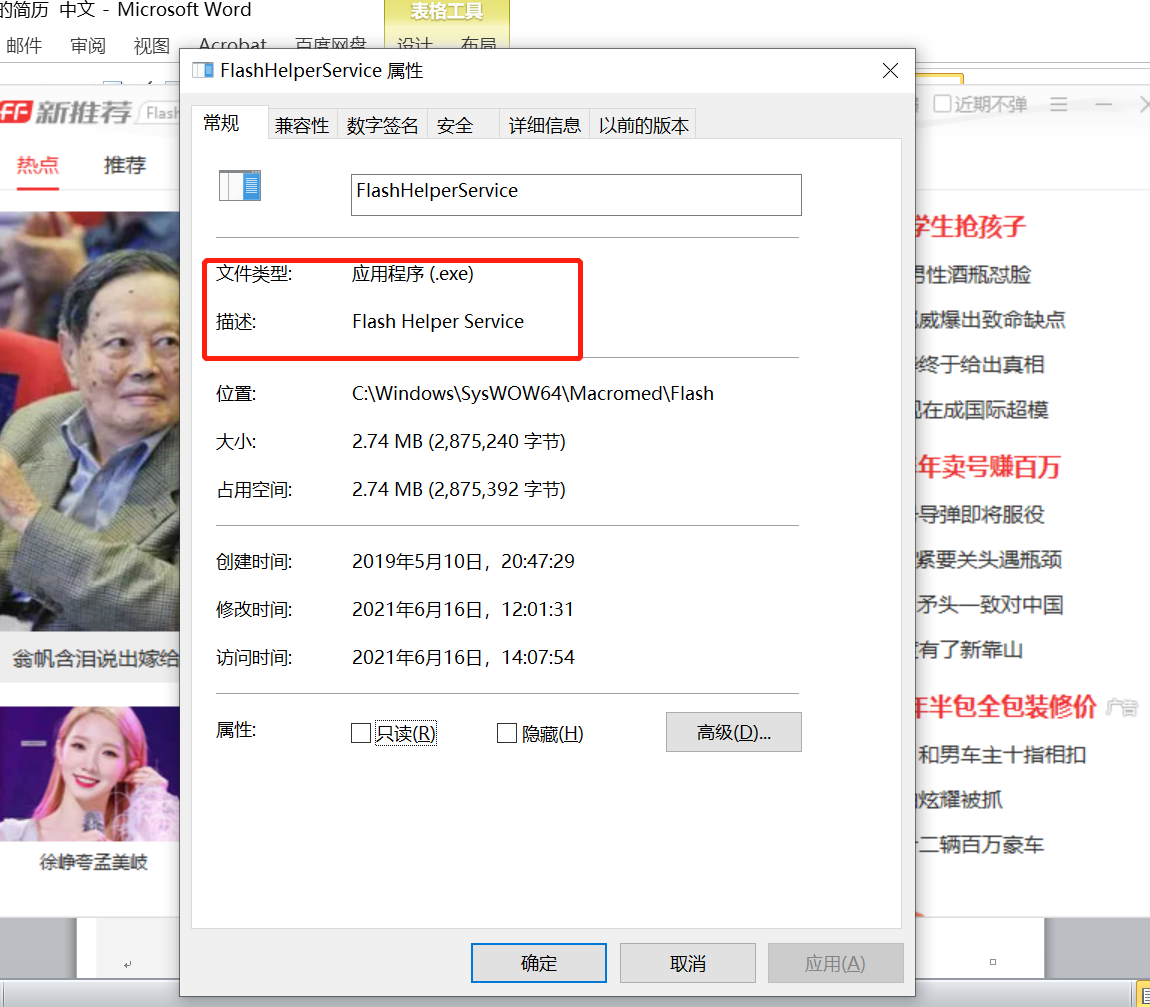Click the FlashHelperService file icon in the dialog

(x=239, y=186)
